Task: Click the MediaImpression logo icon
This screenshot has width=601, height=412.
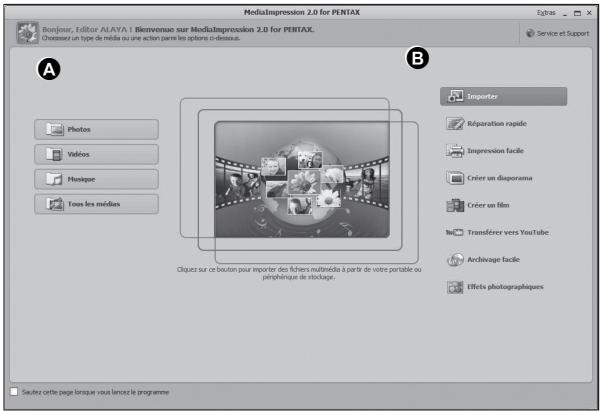Action: pyautogui.click(x=28, y=33)
